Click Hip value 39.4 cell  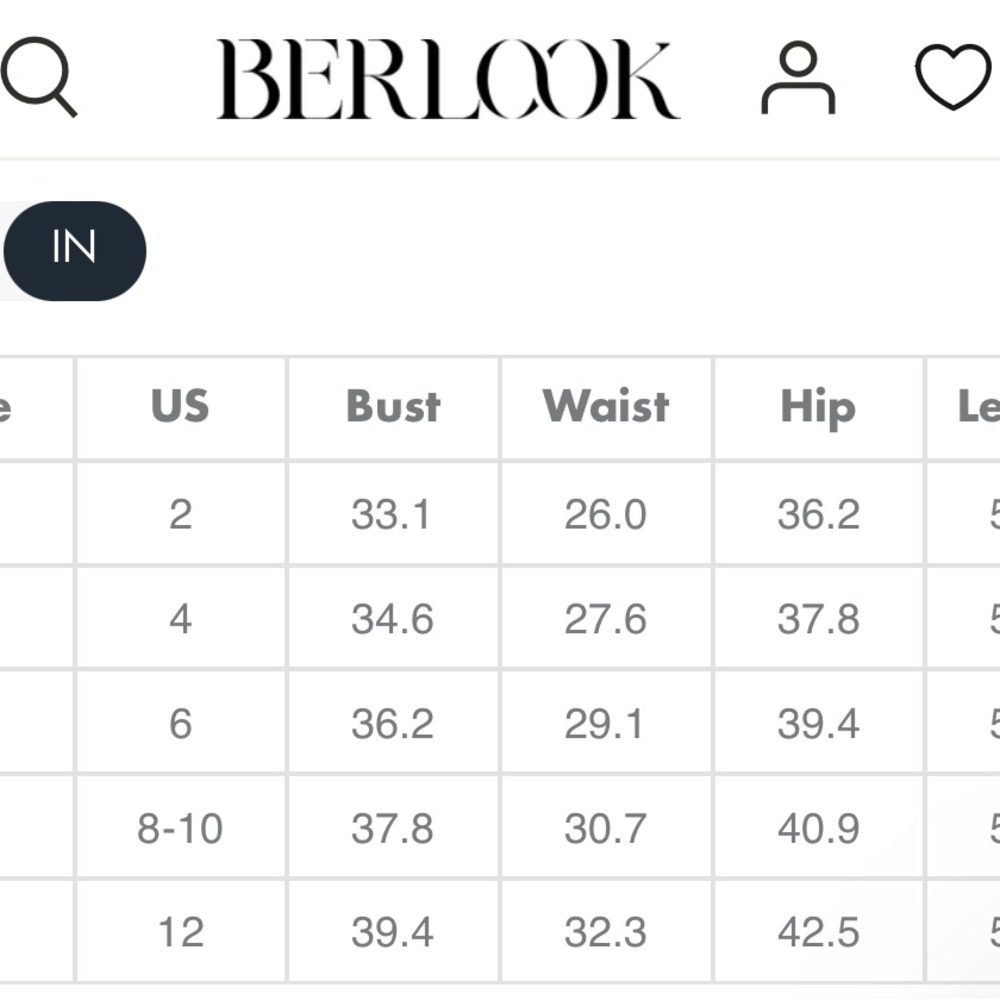[818, 723]
